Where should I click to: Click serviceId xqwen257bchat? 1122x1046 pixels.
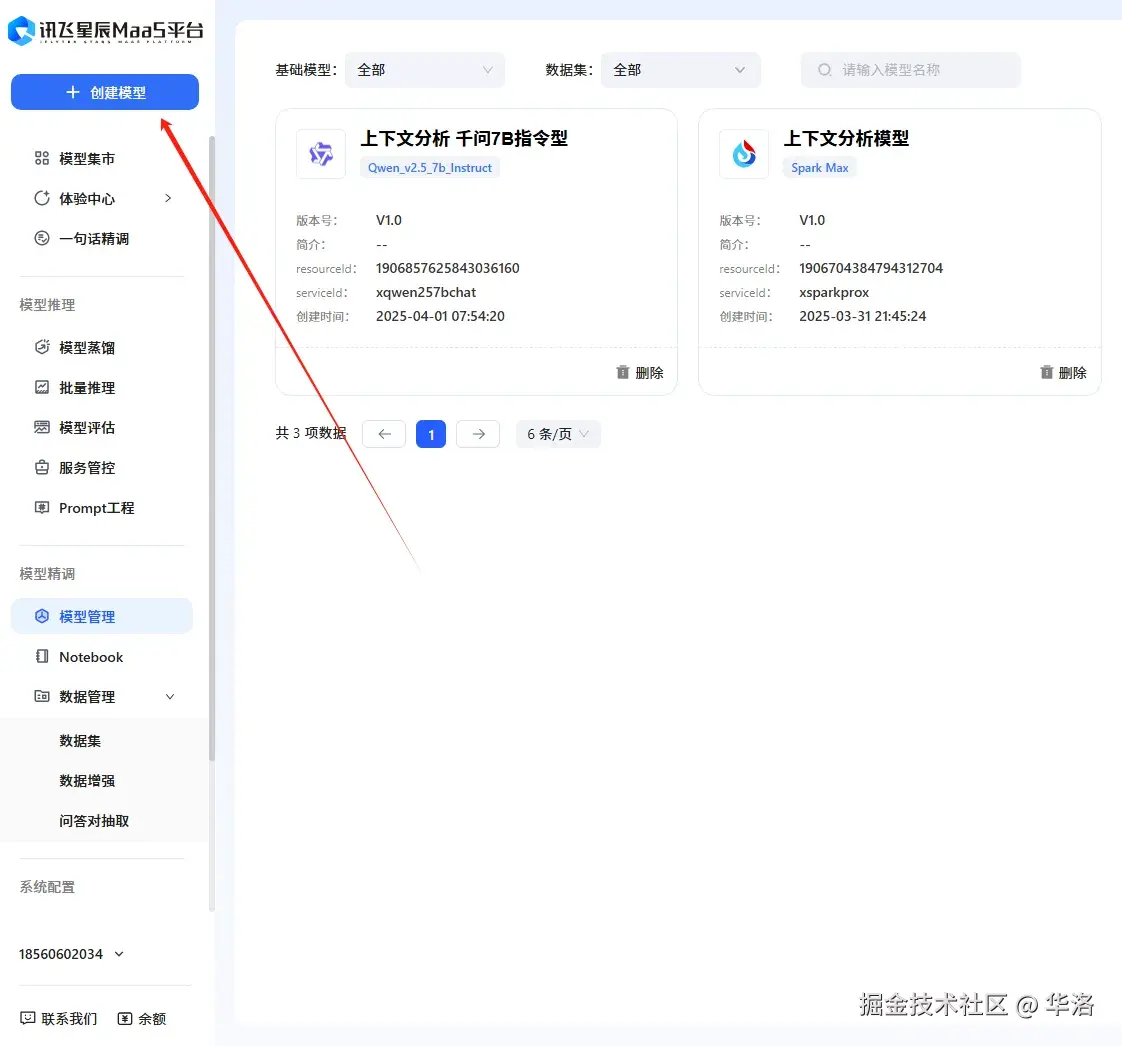point(426,293)
